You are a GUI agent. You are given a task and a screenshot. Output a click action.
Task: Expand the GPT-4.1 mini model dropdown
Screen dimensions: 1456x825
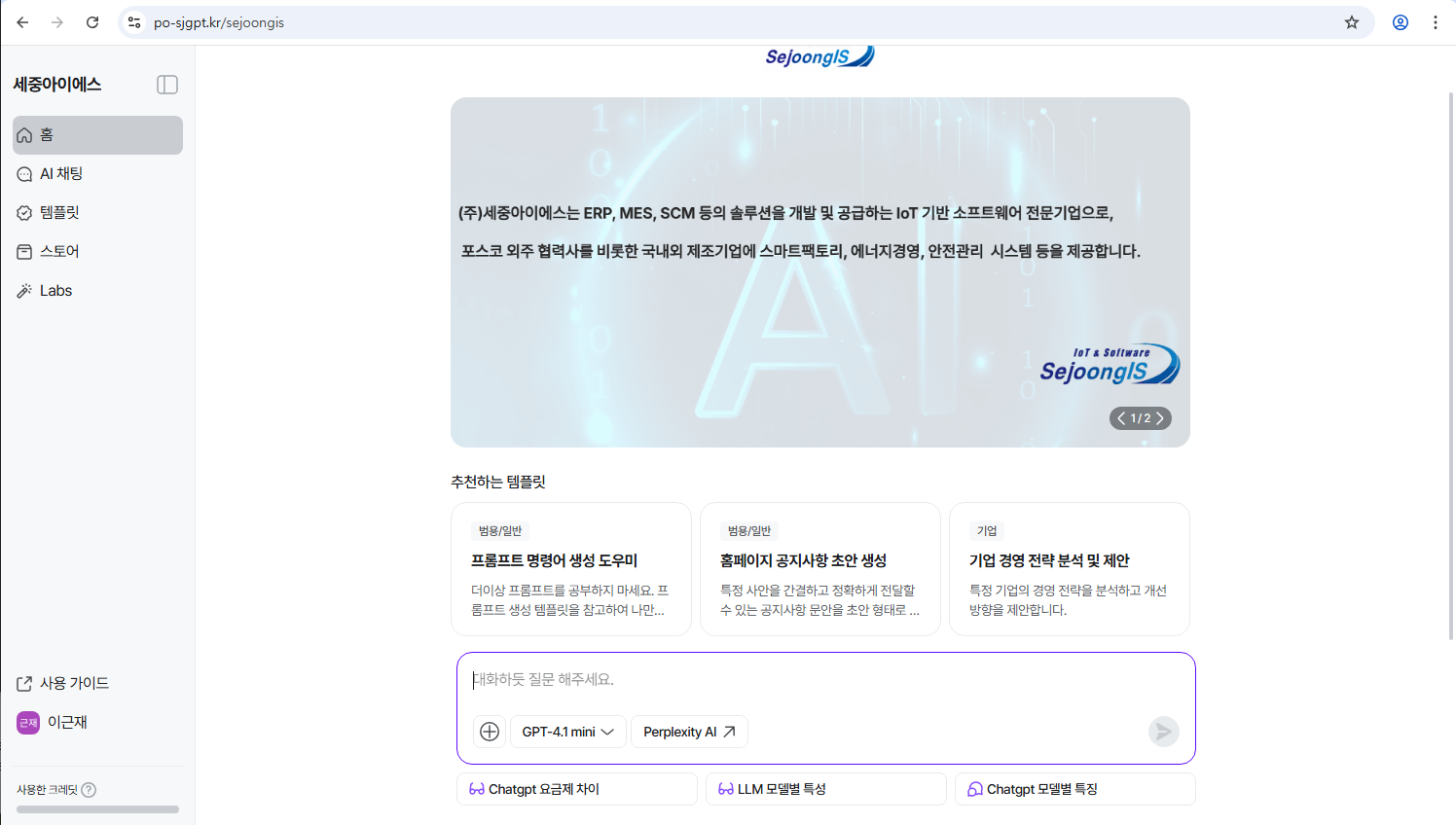click(x=568, y=732)
